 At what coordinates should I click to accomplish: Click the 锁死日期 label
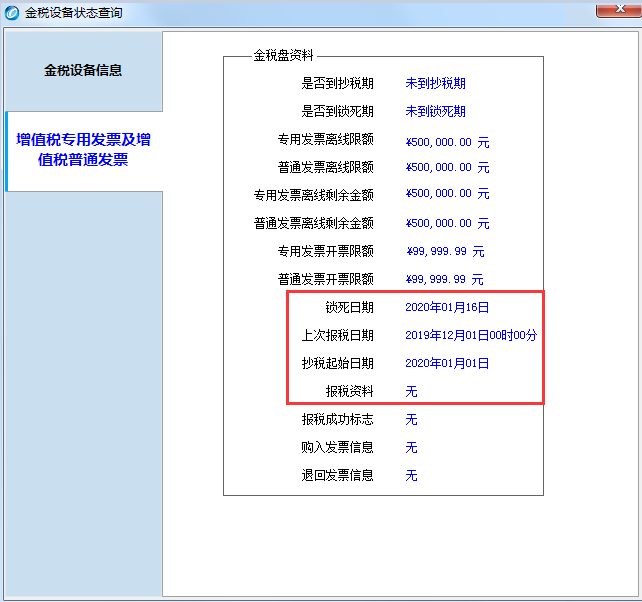click(x=349, y=307)
